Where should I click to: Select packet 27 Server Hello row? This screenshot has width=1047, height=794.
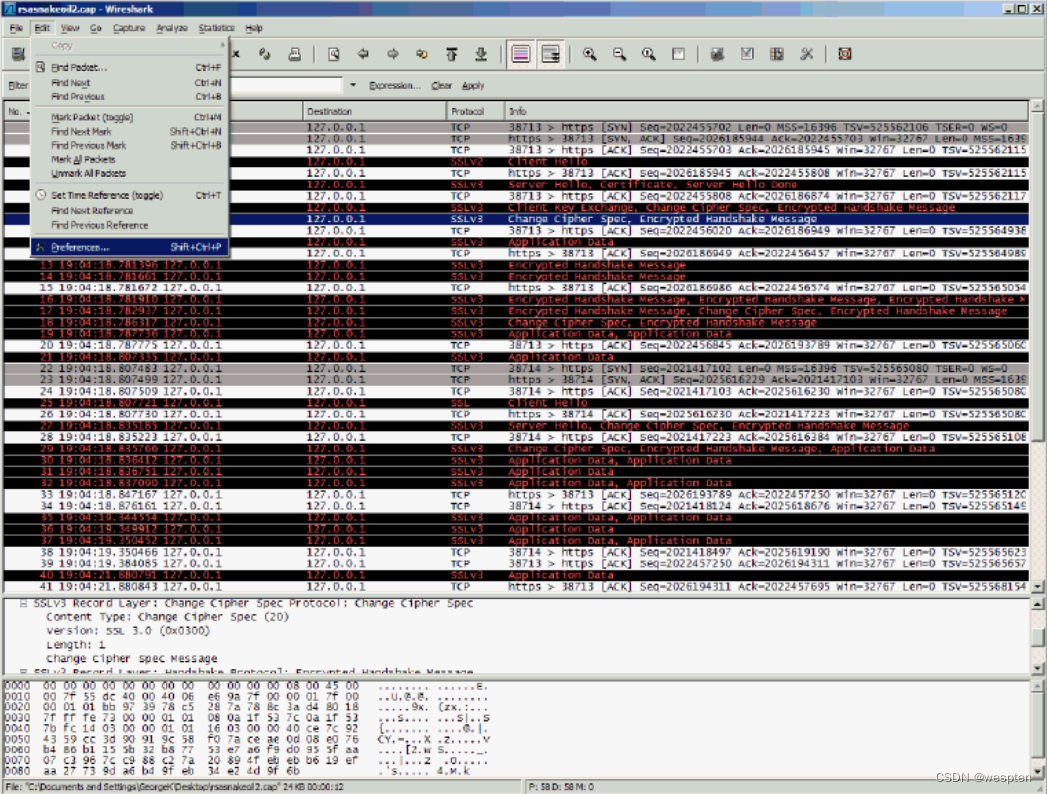[x=515, y=426]
